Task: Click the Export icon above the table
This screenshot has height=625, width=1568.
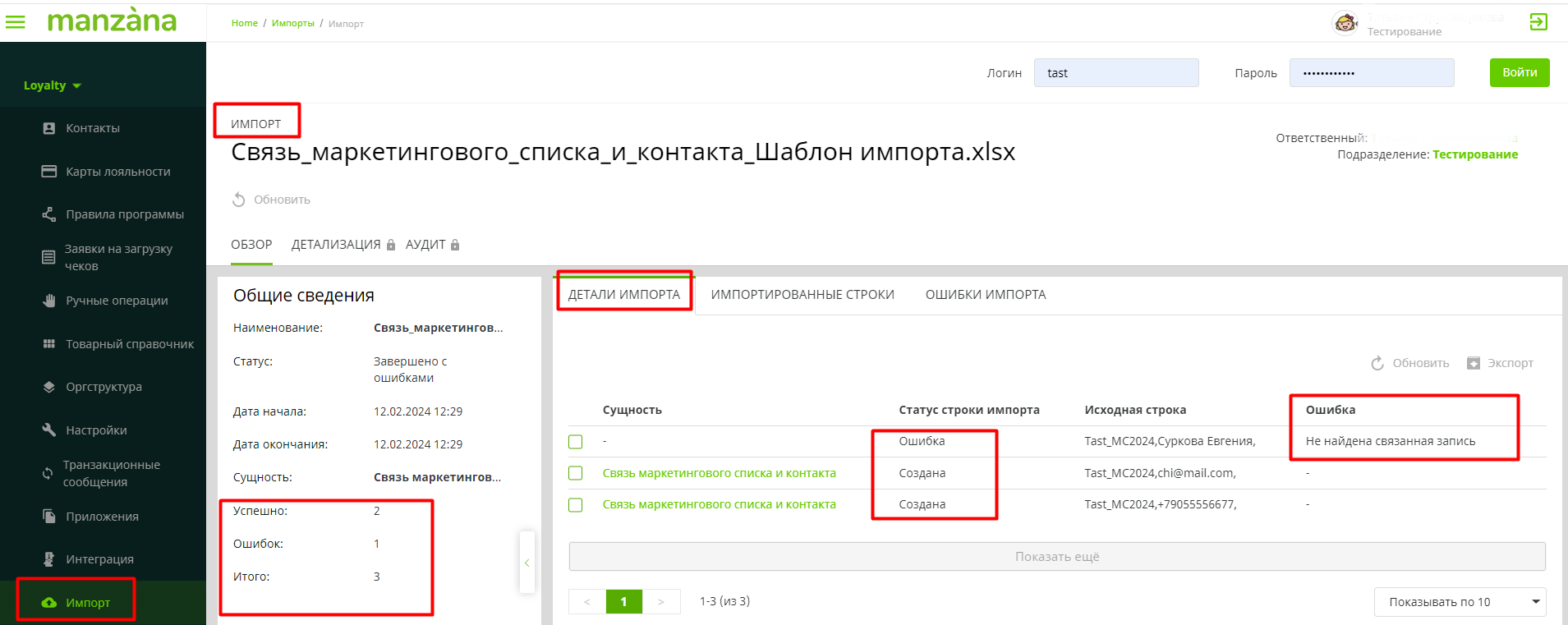Action: click(x=1474, y=363)
